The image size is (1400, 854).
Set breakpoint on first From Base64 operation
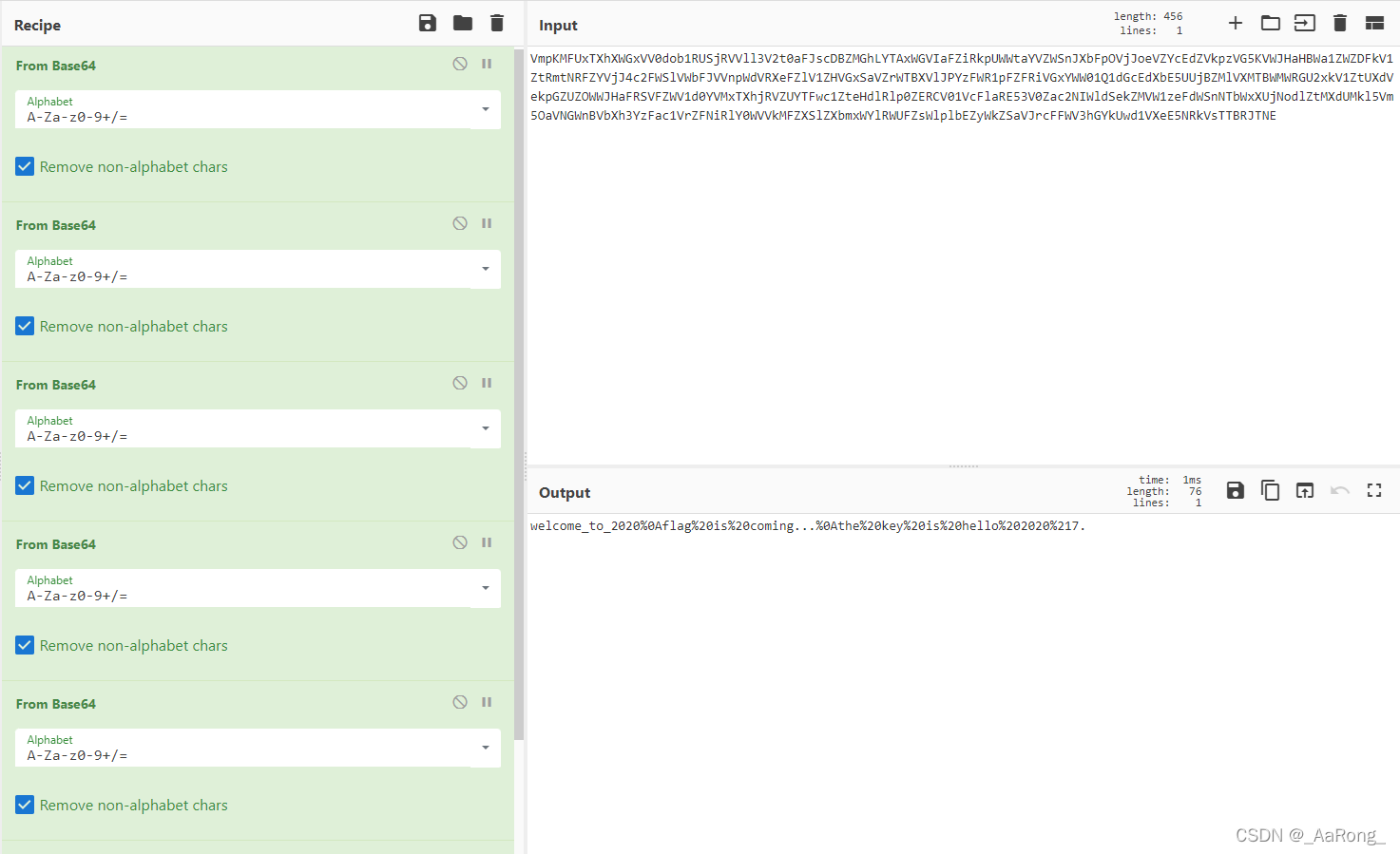(487, 64)
